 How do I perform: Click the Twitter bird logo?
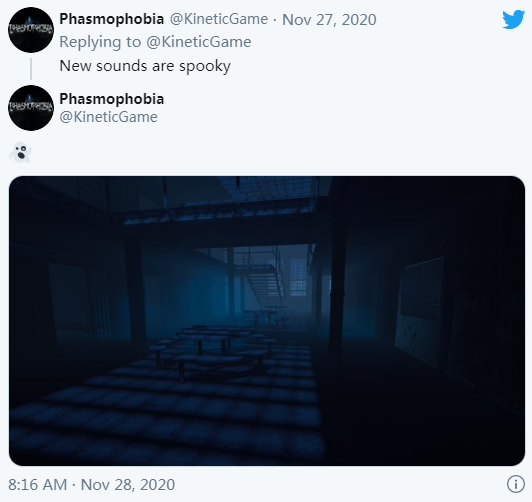coord(514,20)
